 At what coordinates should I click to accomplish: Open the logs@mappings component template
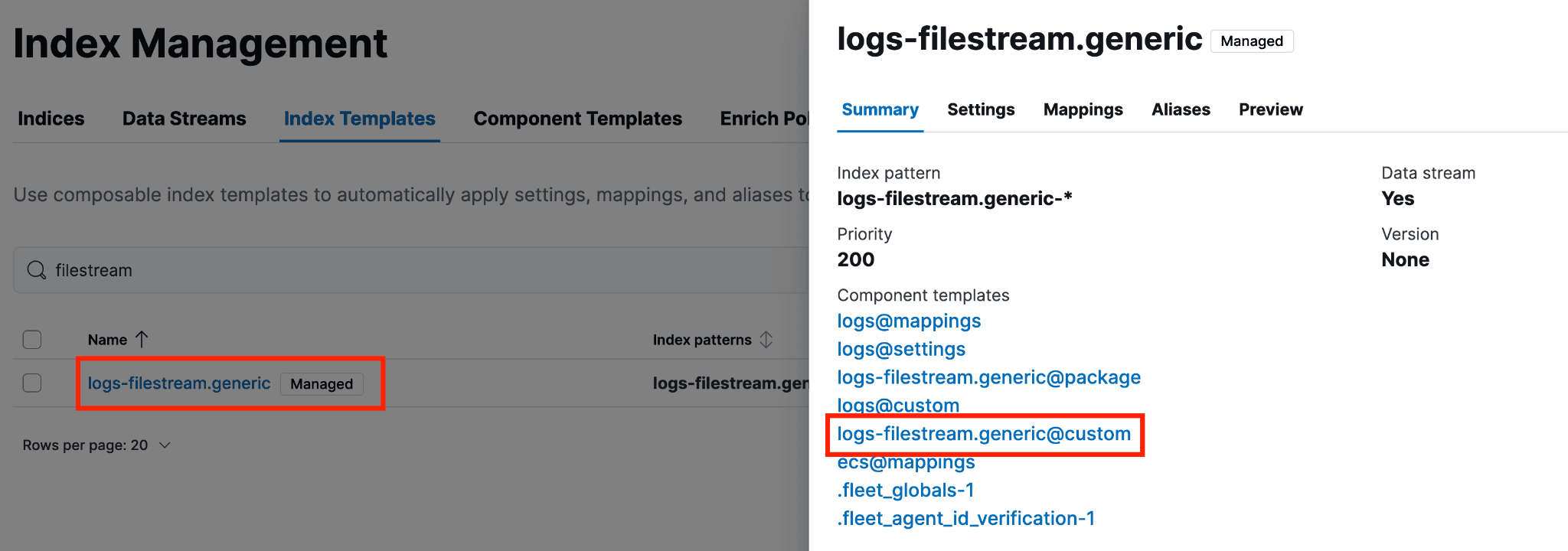point(909,321)
